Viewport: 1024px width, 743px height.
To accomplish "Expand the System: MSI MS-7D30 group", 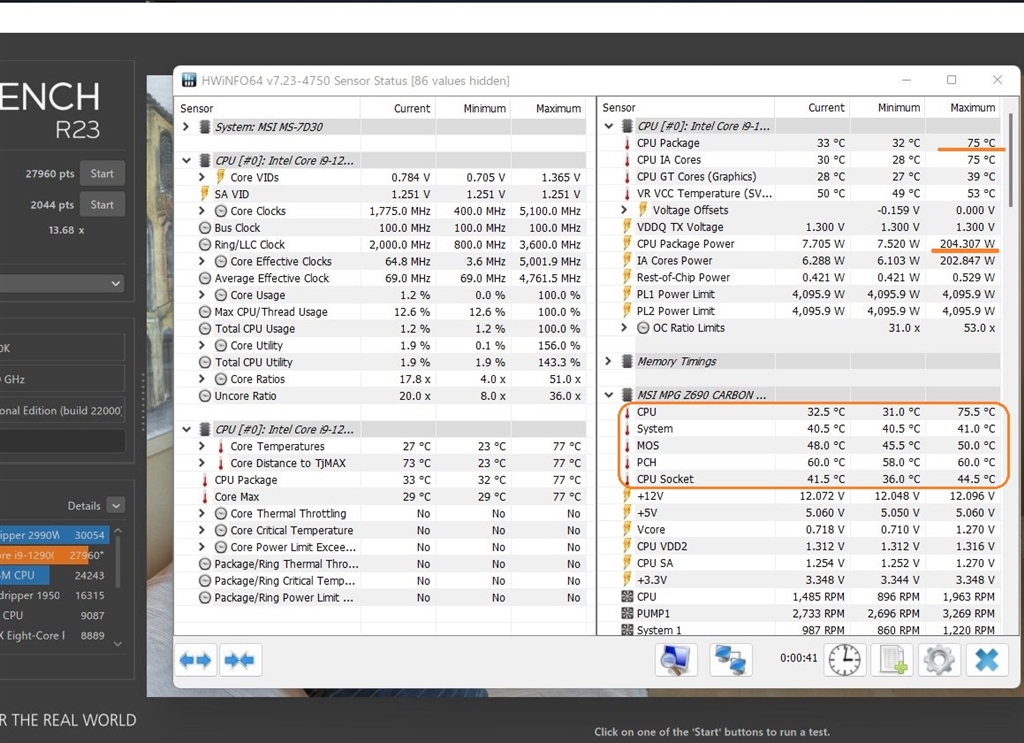I will click(x=186, y=127).
